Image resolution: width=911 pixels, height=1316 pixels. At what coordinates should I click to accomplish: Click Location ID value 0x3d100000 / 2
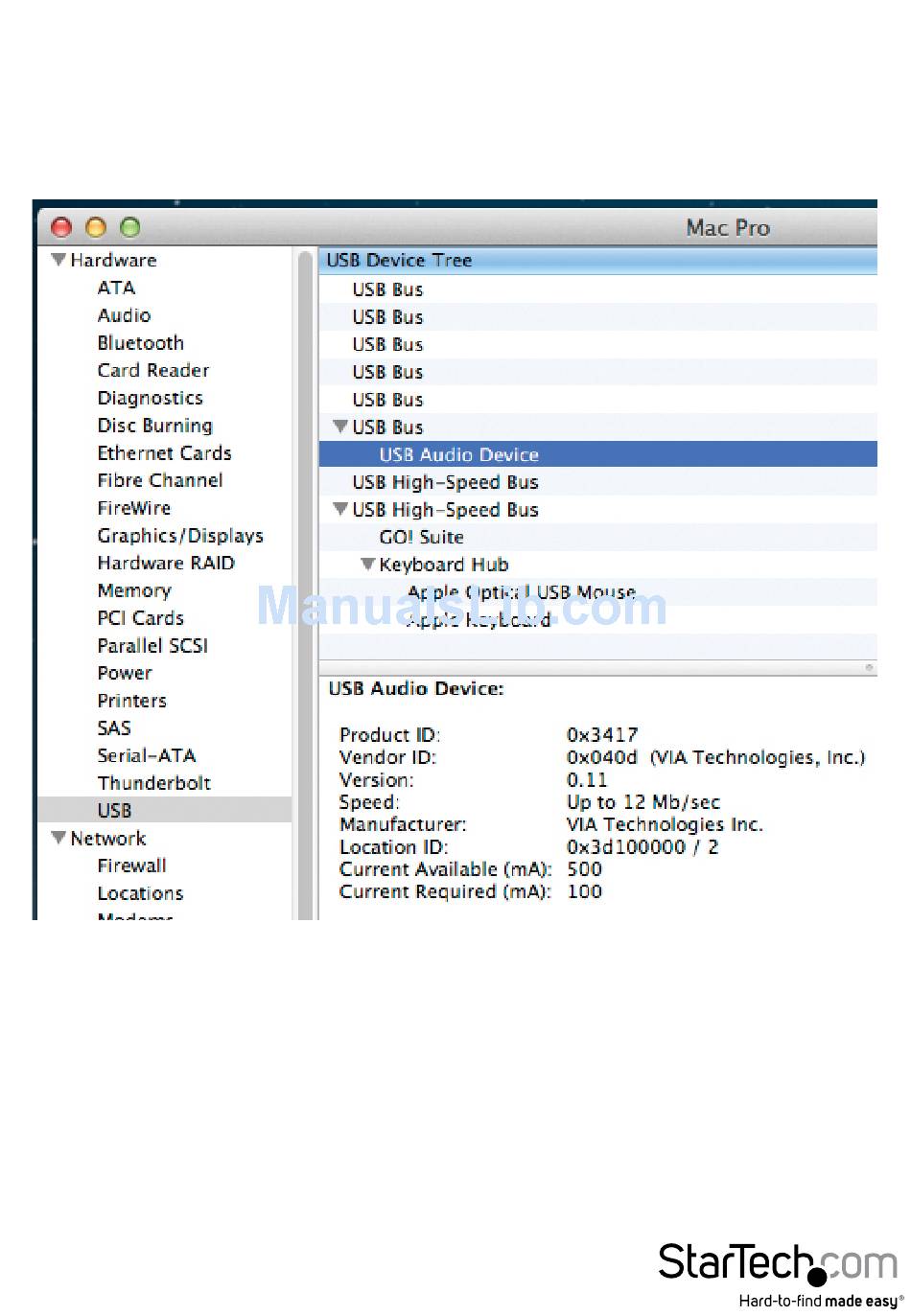click(x=642, y=847)
